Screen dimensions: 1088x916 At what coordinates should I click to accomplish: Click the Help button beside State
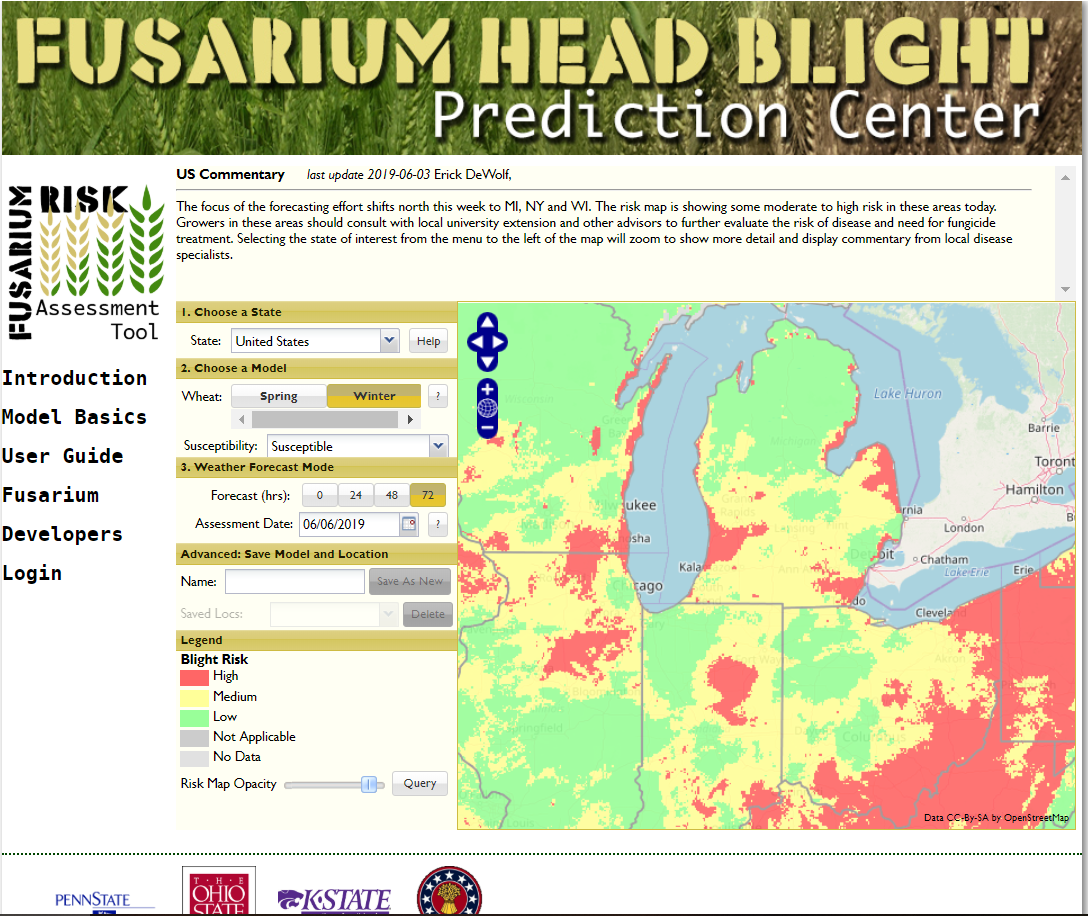[x=428, y=340]
